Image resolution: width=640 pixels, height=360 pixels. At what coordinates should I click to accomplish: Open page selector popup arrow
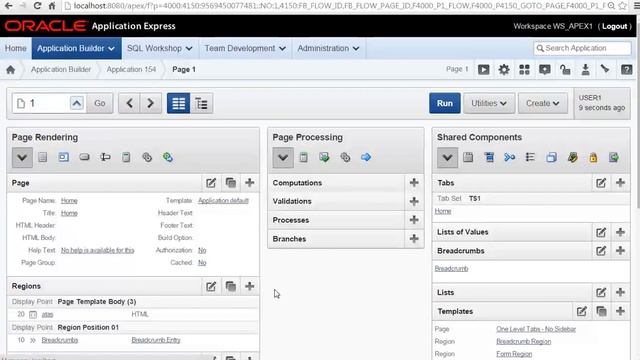(x=77, y=103)
